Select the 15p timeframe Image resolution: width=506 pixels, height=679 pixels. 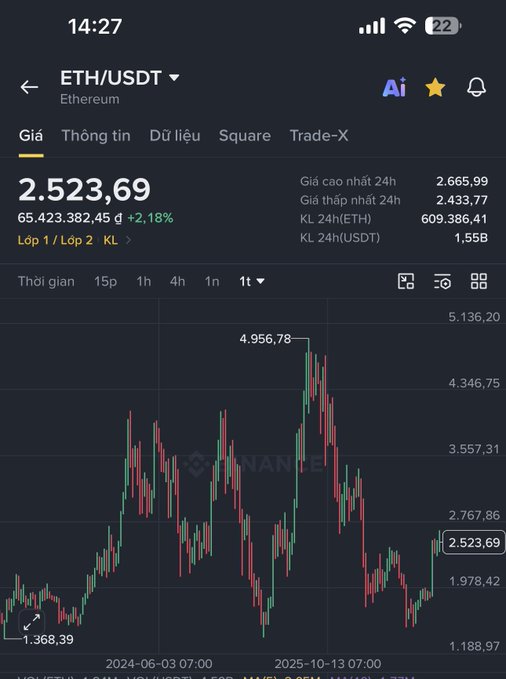tap(106, 281)
